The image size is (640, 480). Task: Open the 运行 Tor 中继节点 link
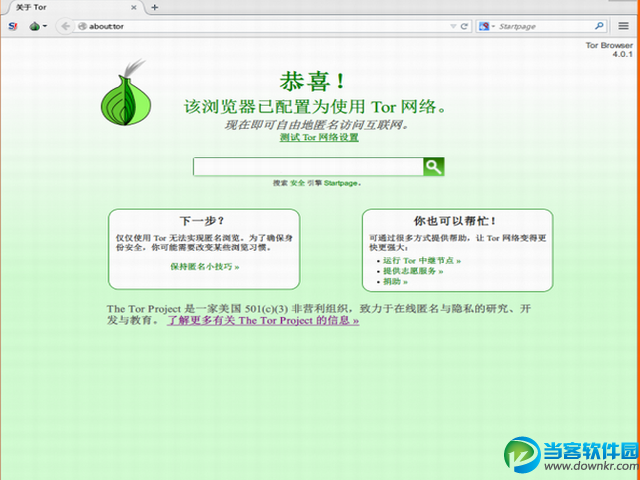(x=422, y=260)
